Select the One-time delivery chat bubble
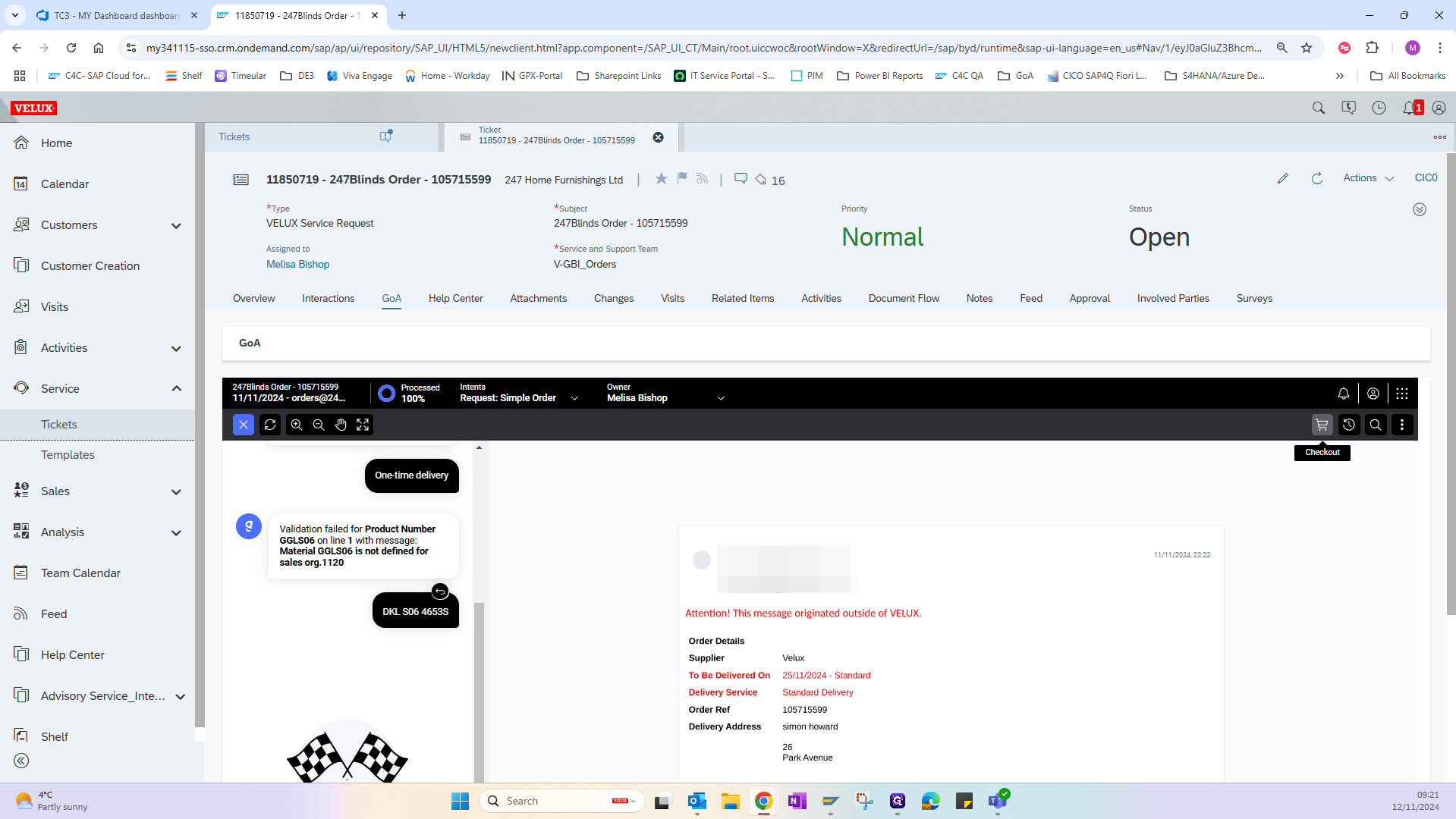This screenshot has height=819, width=1456. (x=411, y=475)
